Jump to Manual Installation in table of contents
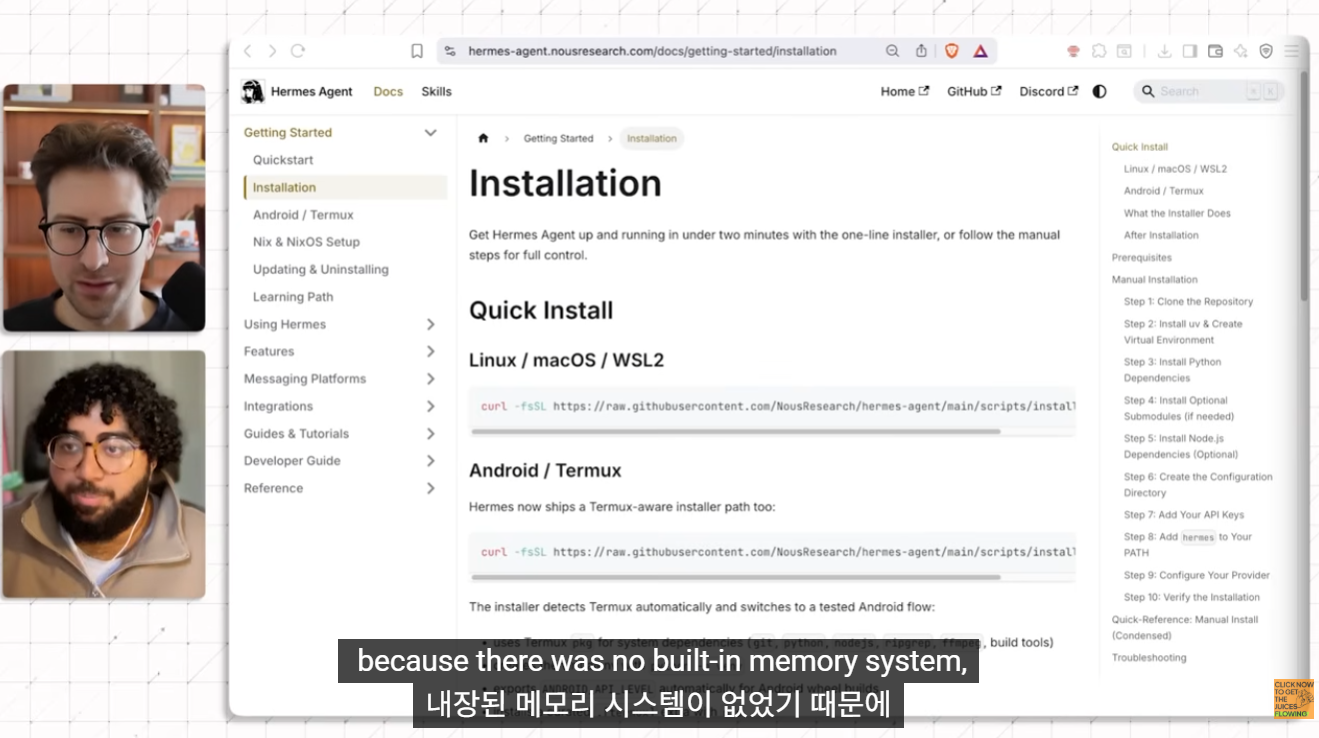The image size is (1319, 738). point(1154,280)
